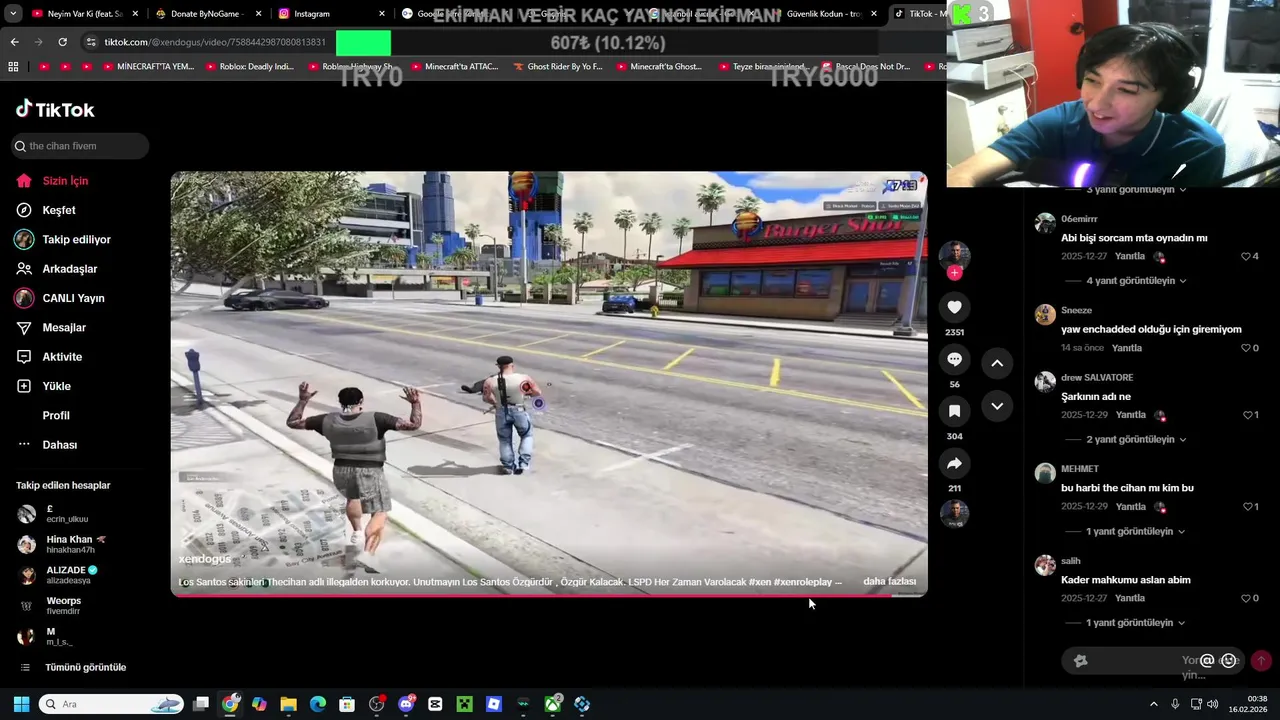This screenshot has width=1280, height=720.
Task: Switch to the Donate ByNoGame tab
Action: 208,14
